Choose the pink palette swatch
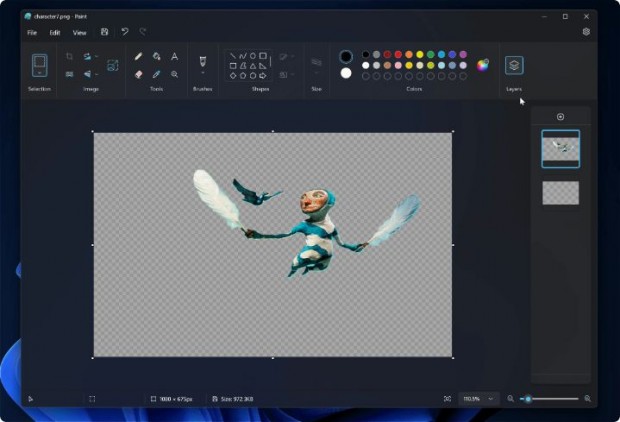 pos(398,65)
